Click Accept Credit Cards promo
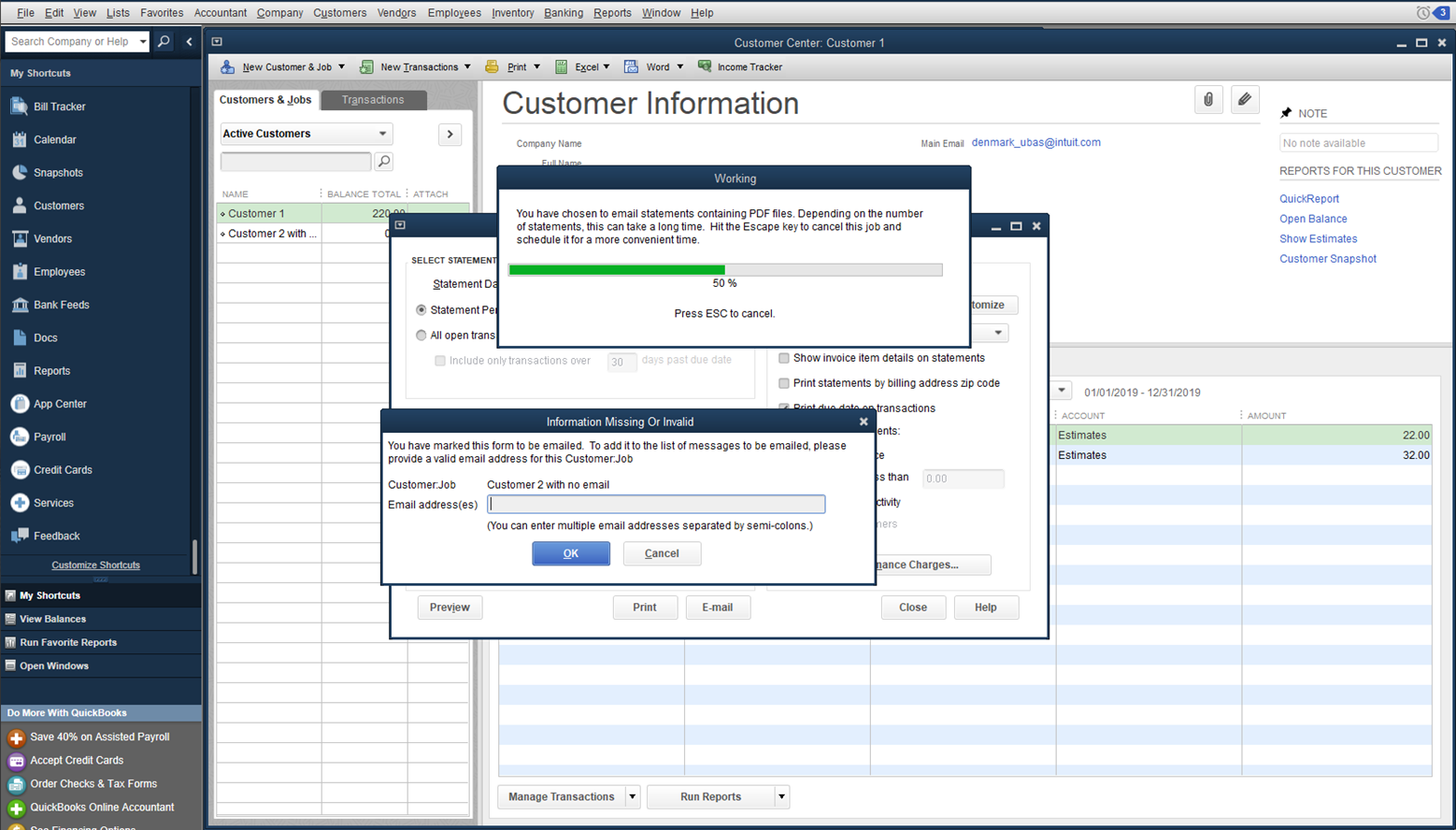The height and width of the screenshot is (830, 1456). click(x=76, y=760)
